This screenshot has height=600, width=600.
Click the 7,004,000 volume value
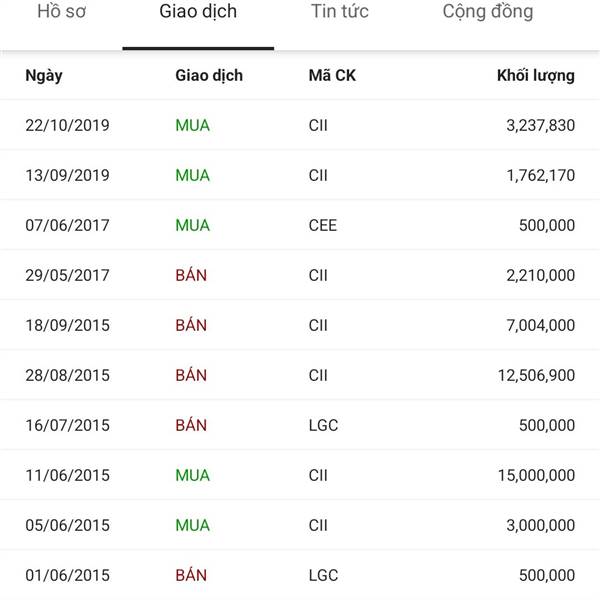(x=541, y=325)
